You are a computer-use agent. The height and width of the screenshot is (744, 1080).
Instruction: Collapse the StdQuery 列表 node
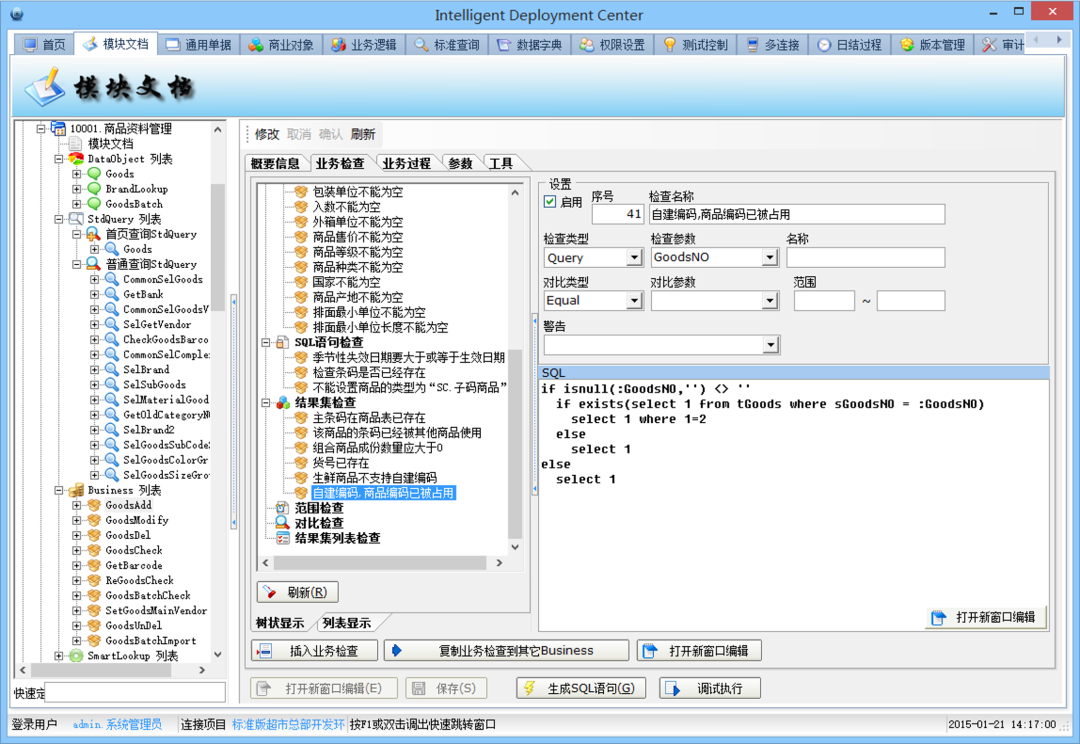pos(59,220)
